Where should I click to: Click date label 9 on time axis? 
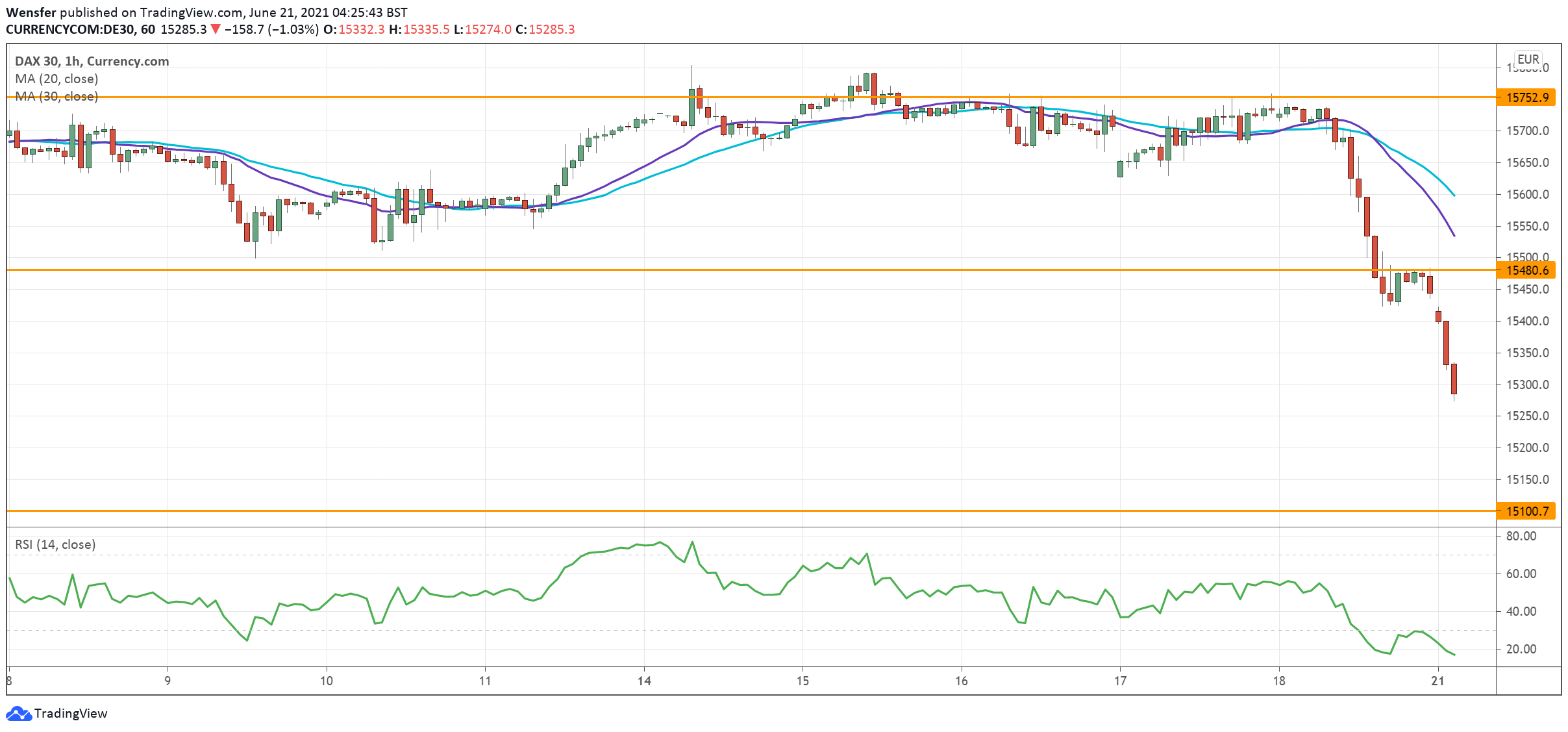coord(168,681)
